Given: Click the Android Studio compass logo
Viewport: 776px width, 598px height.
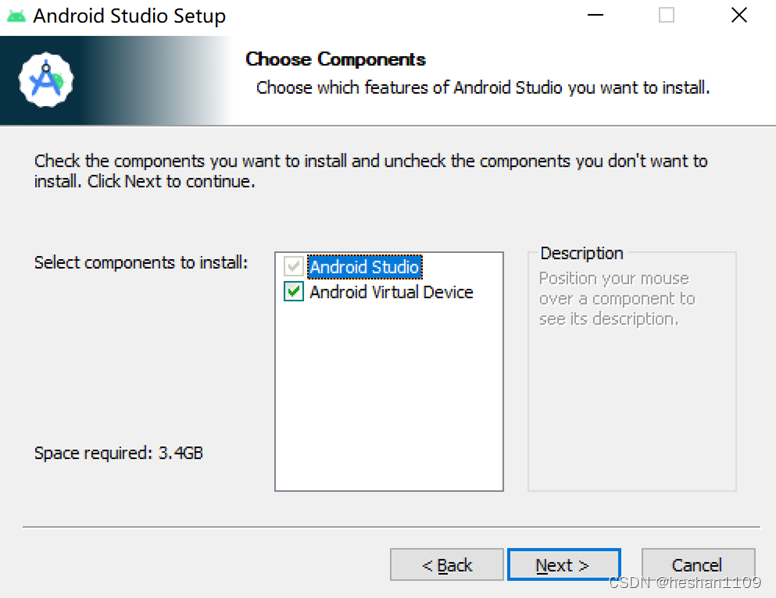Looking at the screenshot, I should point(46,80).
